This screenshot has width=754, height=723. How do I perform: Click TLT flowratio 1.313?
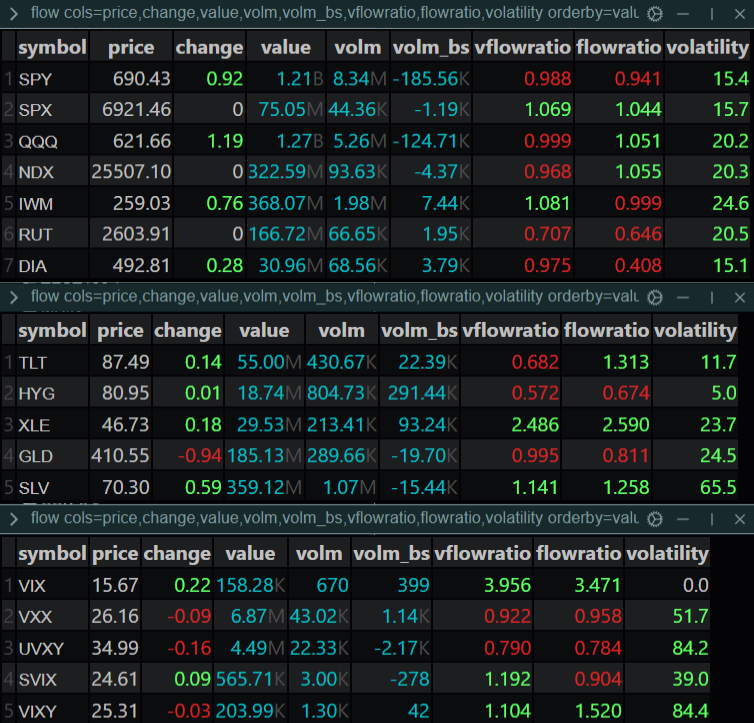point(626,362)
